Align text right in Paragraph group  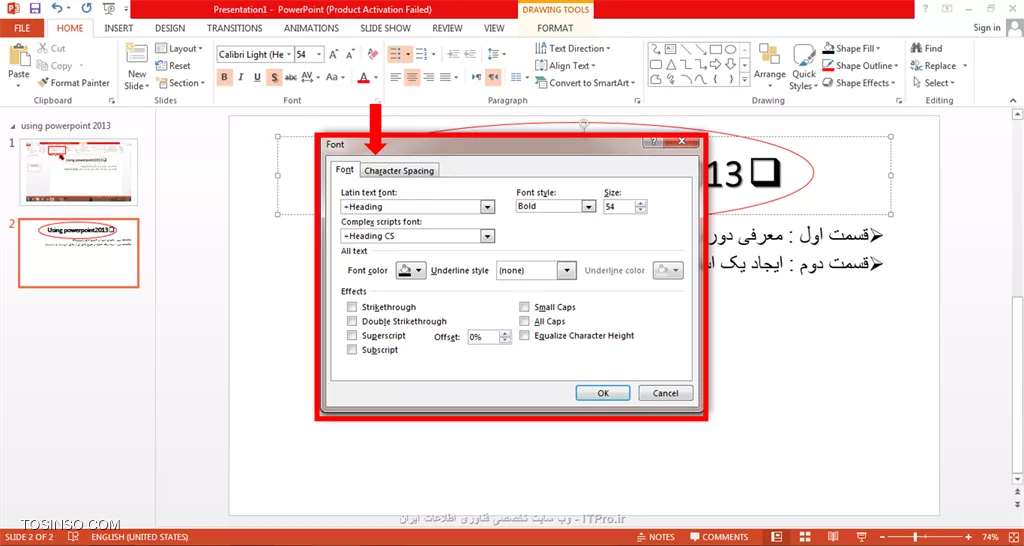(428, 78)
